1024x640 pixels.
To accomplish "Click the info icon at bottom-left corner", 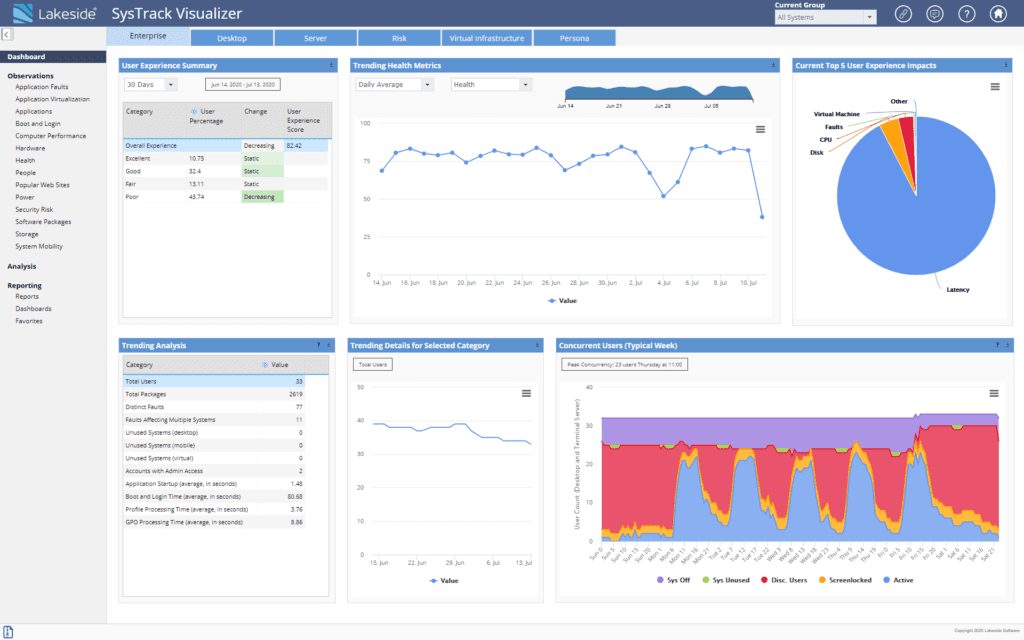I will click(9, 632).
